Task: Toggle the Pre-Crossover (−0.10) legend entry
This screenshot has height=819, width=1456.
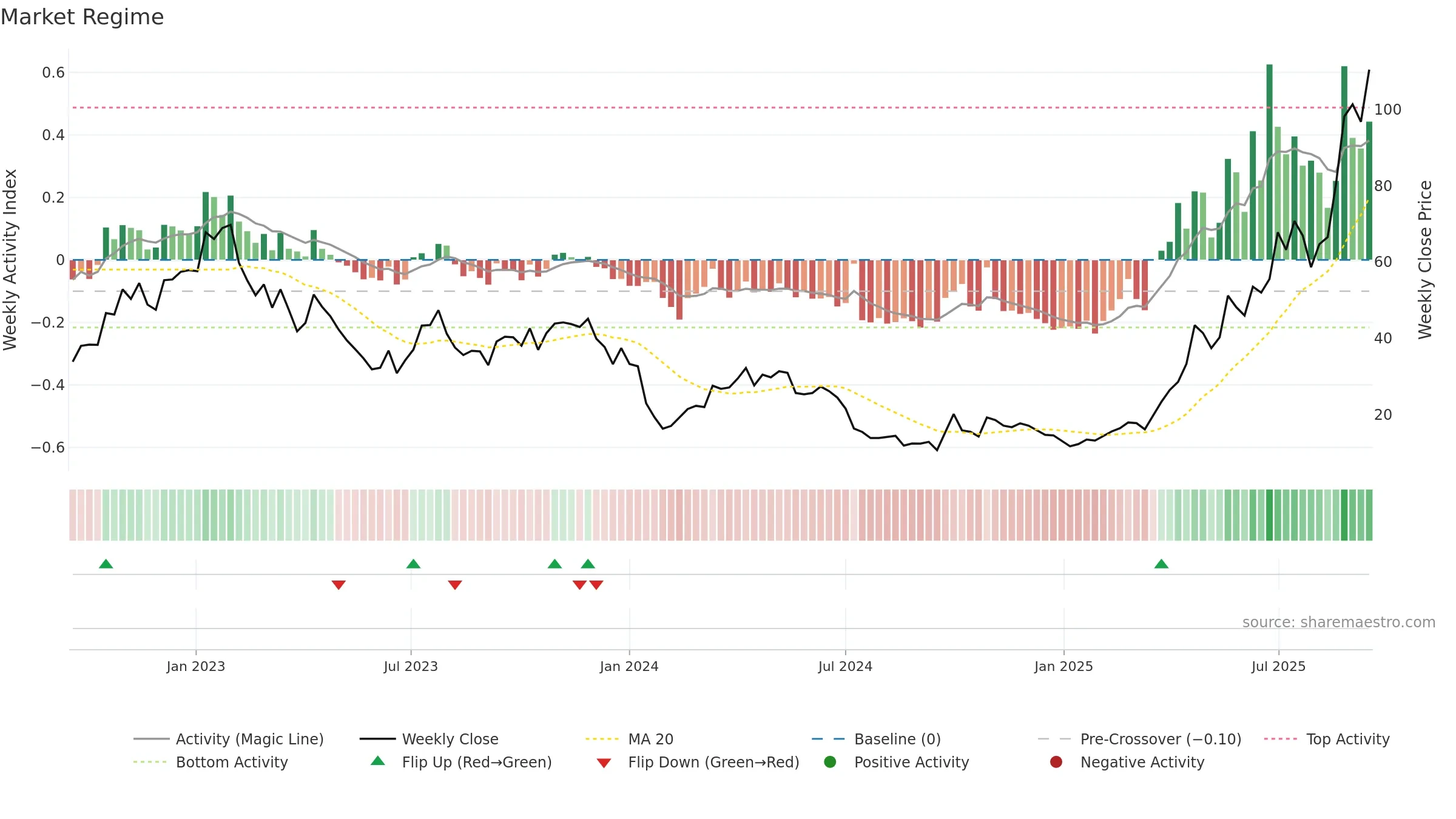Action: (x=1139, y=739)
